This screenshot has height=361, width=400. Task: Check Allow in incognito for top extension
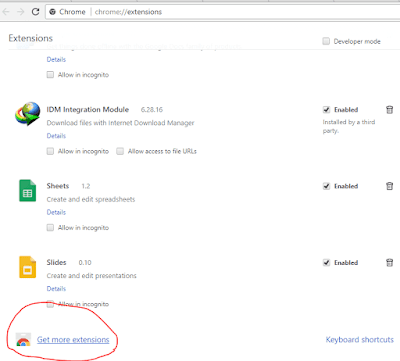coord(50,75)
